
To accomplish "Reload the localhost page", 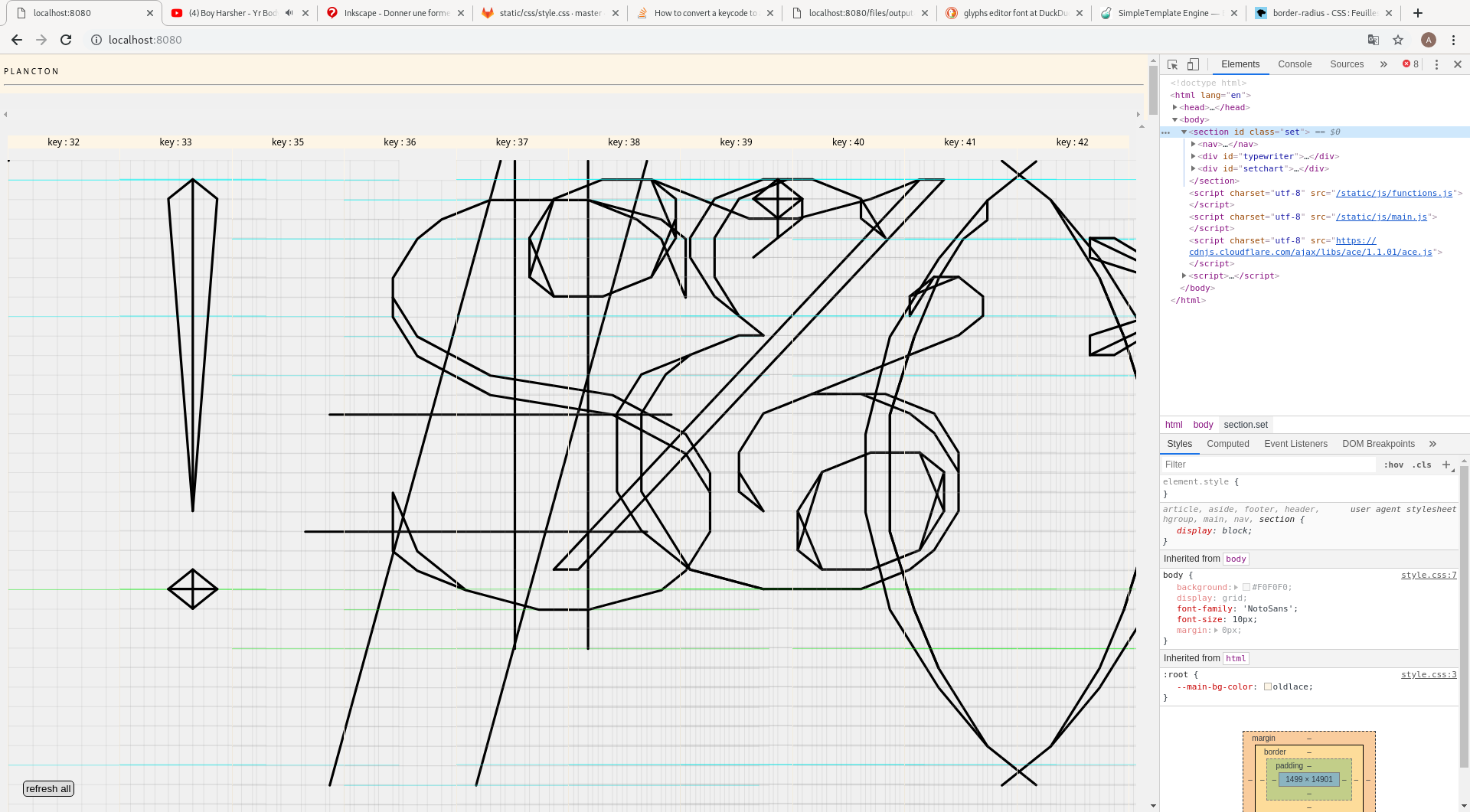I will tap(66, 40).
